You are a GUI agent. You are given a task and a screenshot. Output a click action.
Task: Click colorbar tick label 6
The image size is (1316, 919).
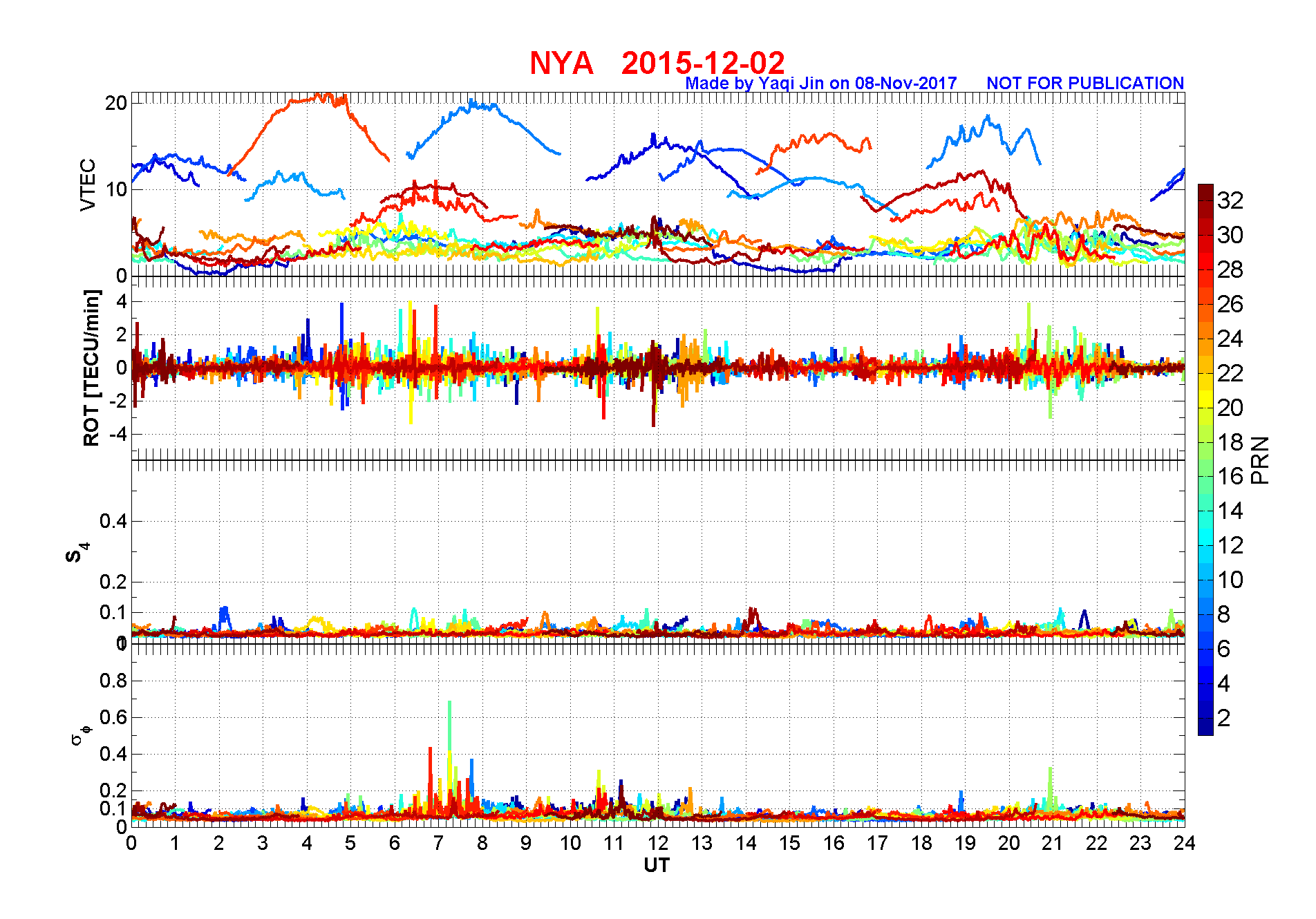coord(1224,649)
